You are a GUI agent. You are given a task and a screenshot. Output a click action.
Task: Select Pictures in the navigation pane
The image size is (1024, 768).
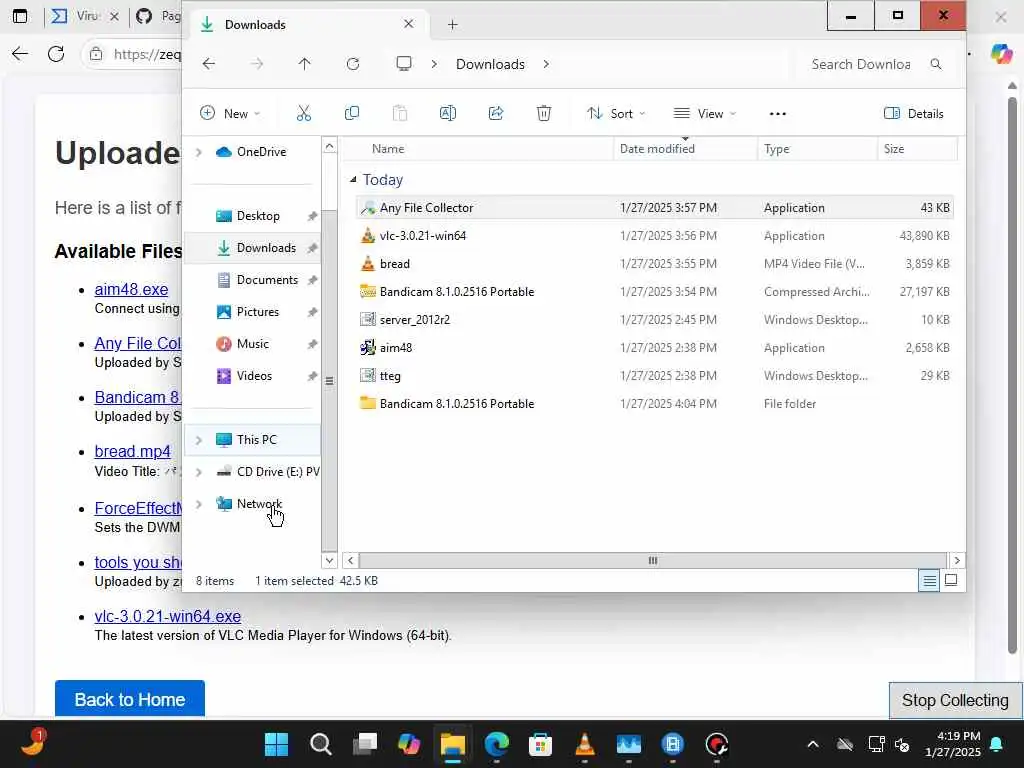[x=257, y=312]
